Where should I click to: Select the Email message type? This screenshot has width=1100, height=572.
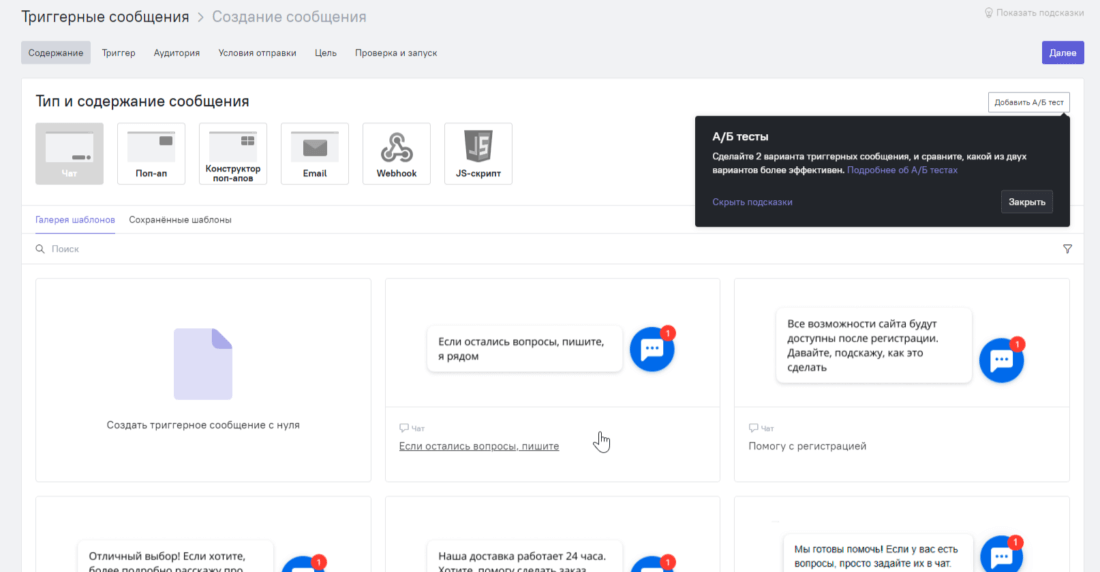[314, 154]
